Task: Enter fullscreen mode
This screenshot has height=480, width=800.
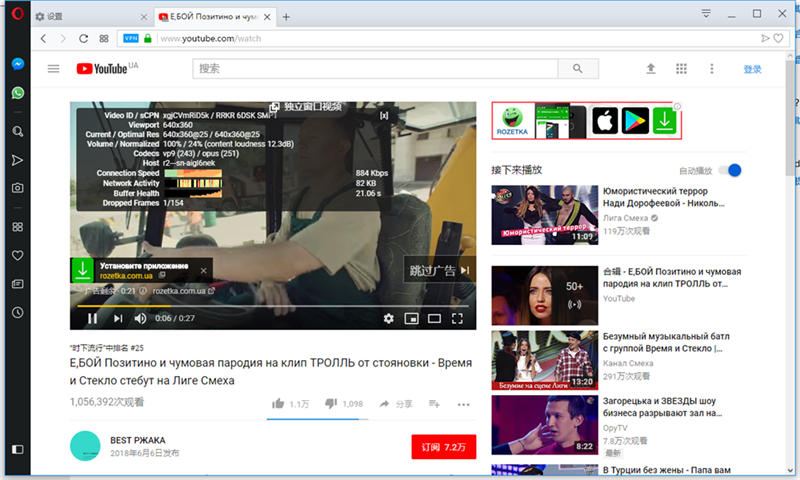Action: [457, 318]
